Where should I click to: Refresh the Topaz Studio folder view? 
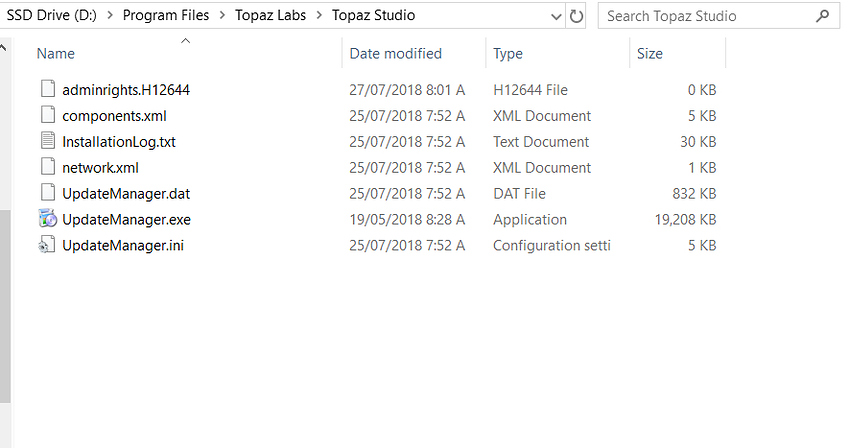(x=576, y=16)
